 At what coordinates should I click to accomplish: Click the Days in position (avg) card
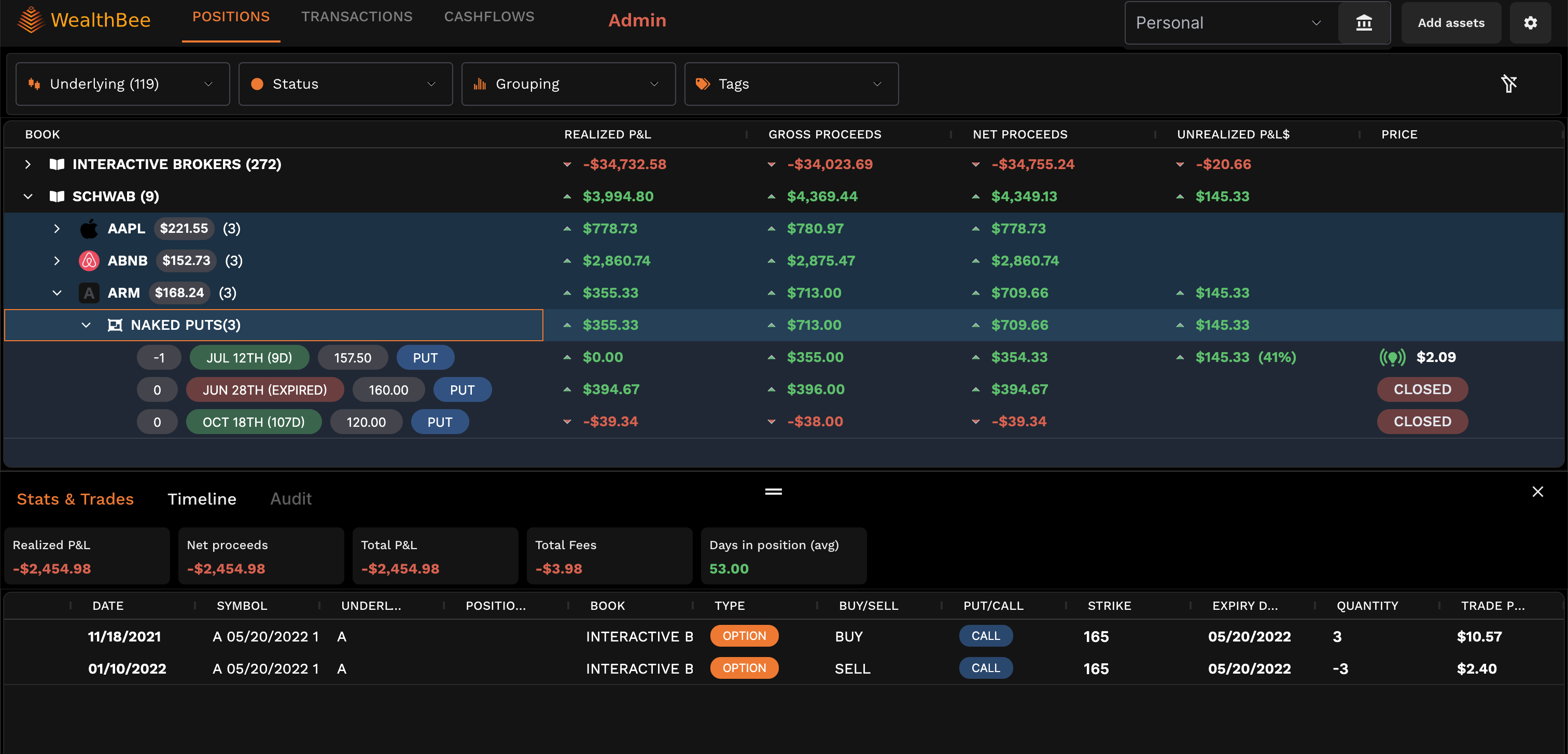click(783, 556)
